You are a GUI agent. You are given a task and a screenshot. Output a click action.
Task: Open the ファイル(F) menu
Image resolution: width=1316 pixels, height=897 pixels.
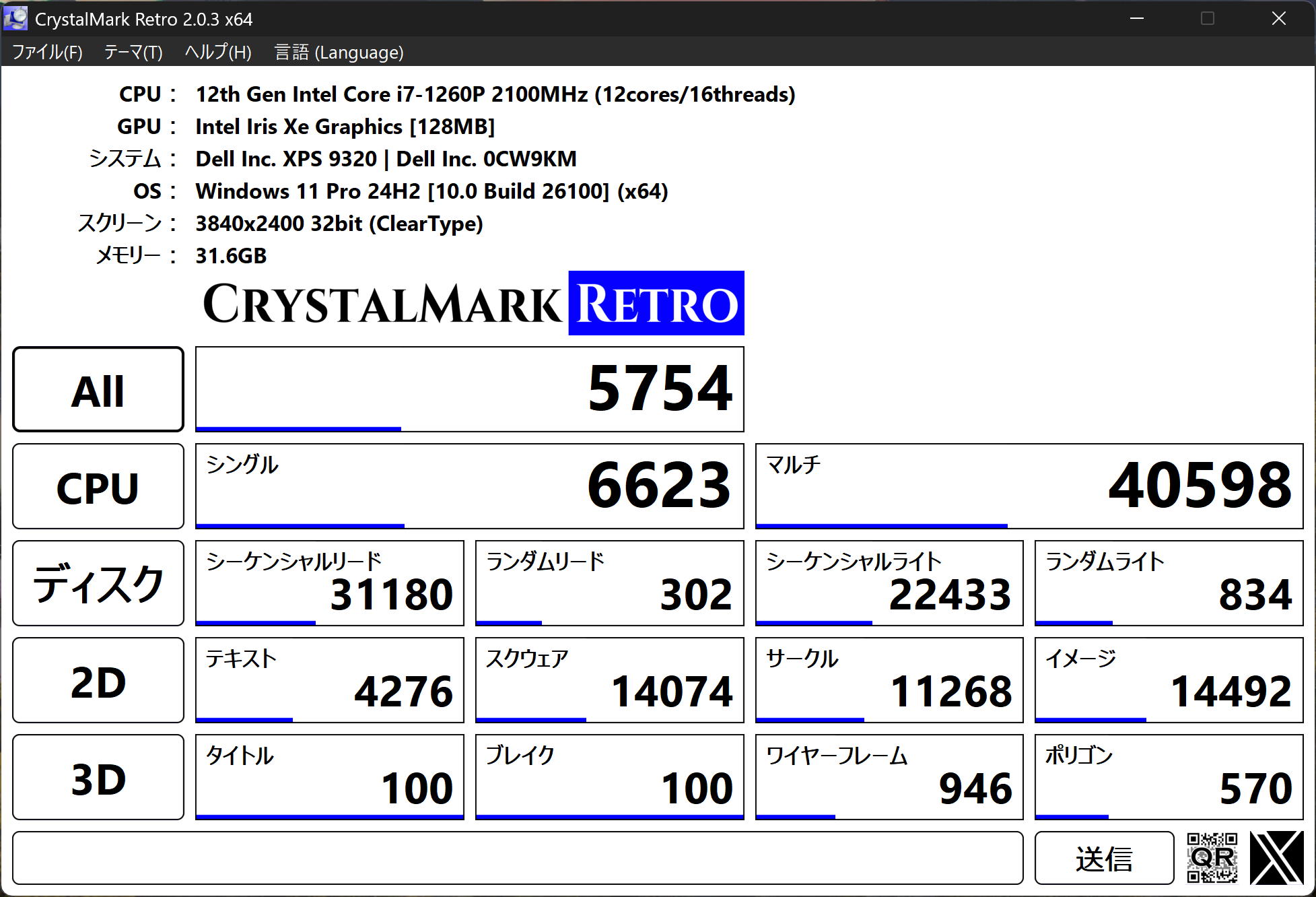pyautogui.click(x=47, y=53)
